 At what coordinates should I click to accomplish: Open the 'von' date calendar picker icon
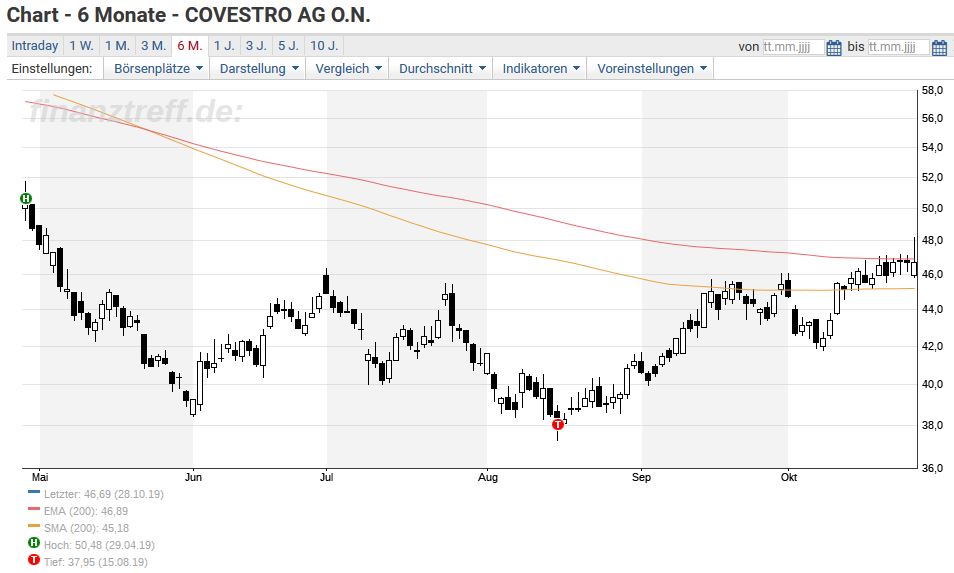834,47
